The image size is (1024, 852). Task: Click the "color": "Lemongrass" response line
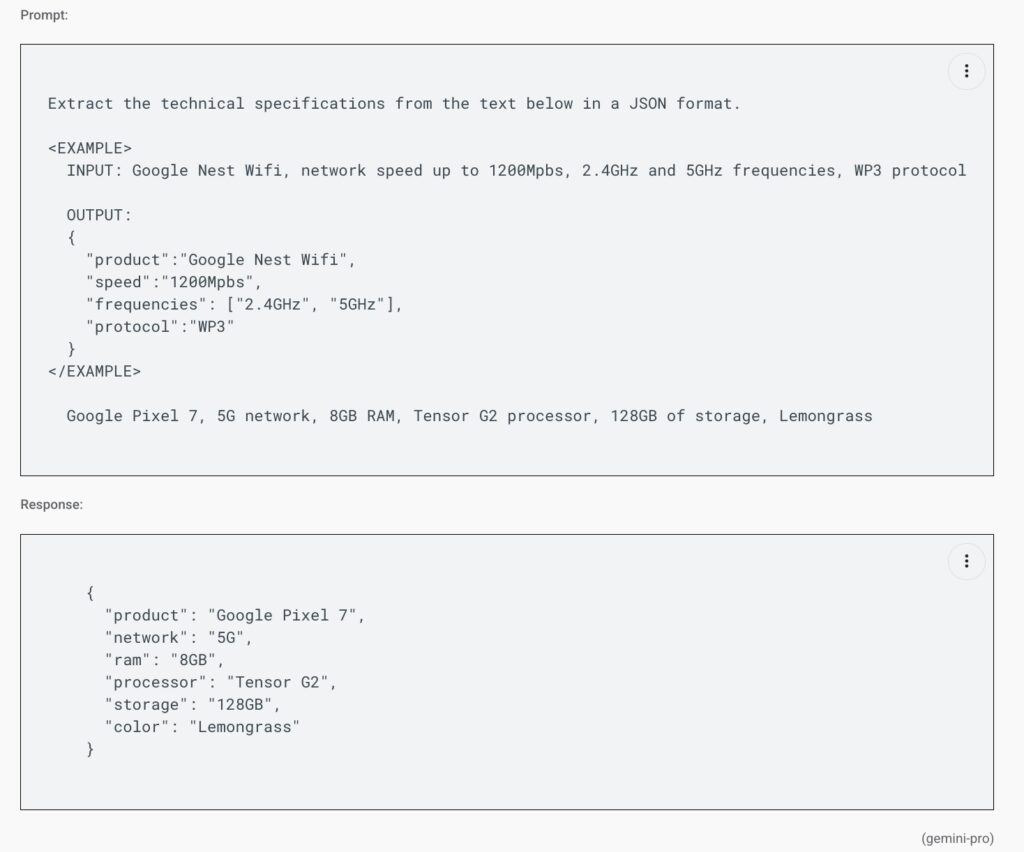pos(202,727)
